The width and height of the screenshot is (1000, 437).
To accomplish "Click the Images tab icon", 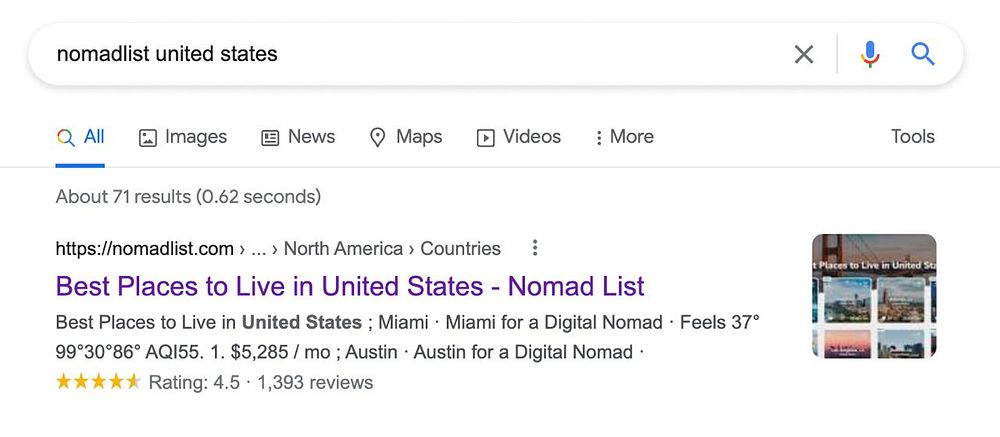I will pos(148,138).
